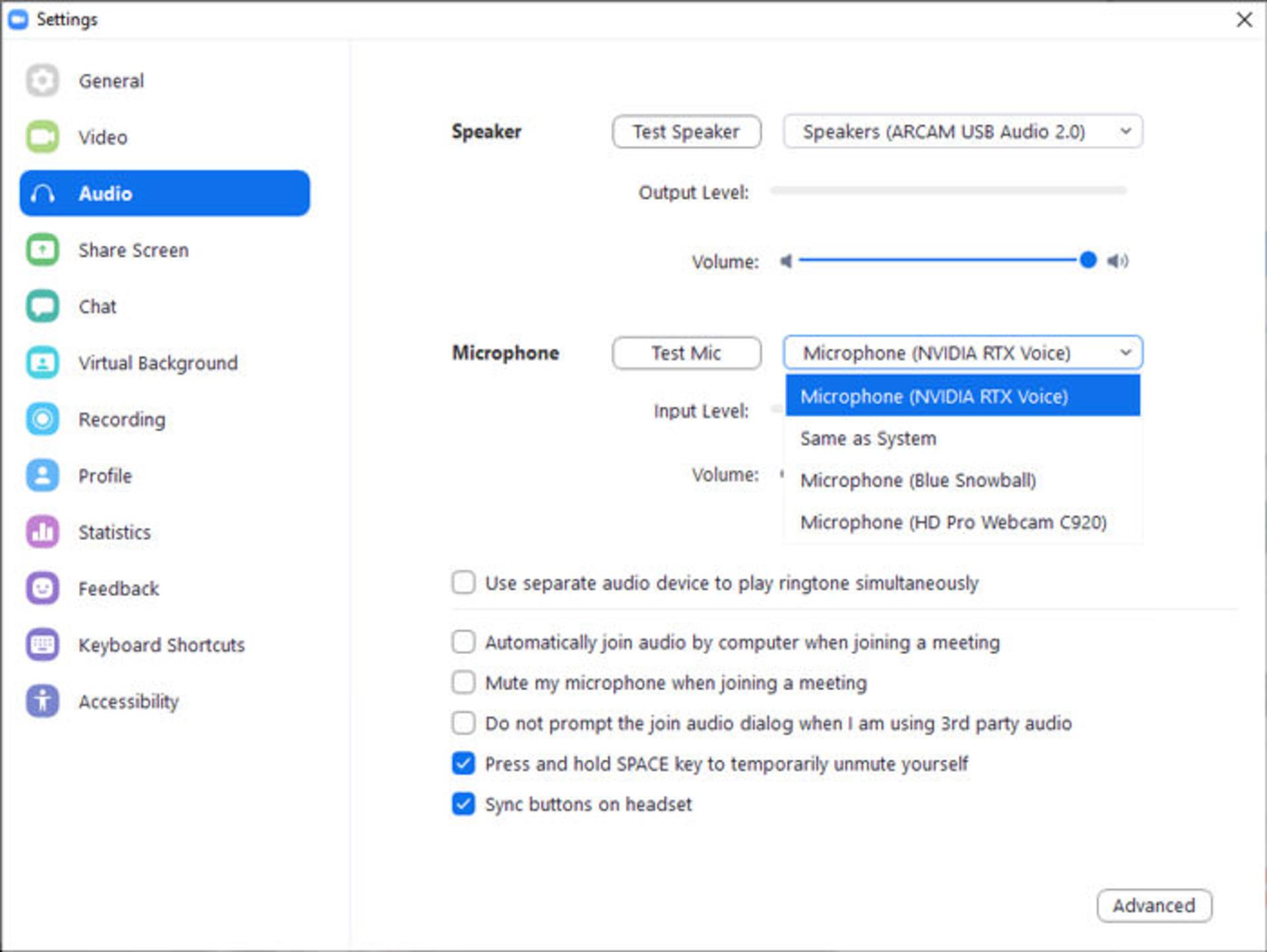Open Virtual Background settings tab
The height and width of the screenshot is (952, 1267).
165,363
